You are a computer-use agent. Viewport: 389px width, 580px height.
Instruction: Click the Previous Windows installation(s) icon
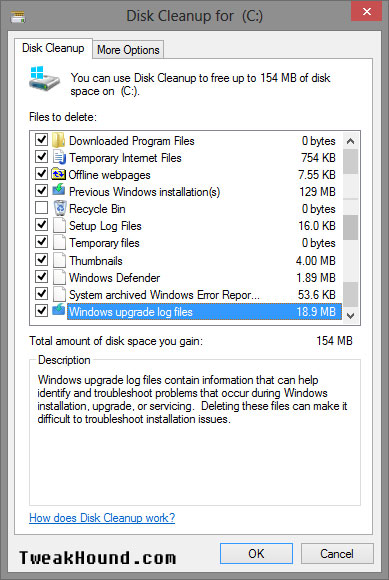tap(59, 191)
